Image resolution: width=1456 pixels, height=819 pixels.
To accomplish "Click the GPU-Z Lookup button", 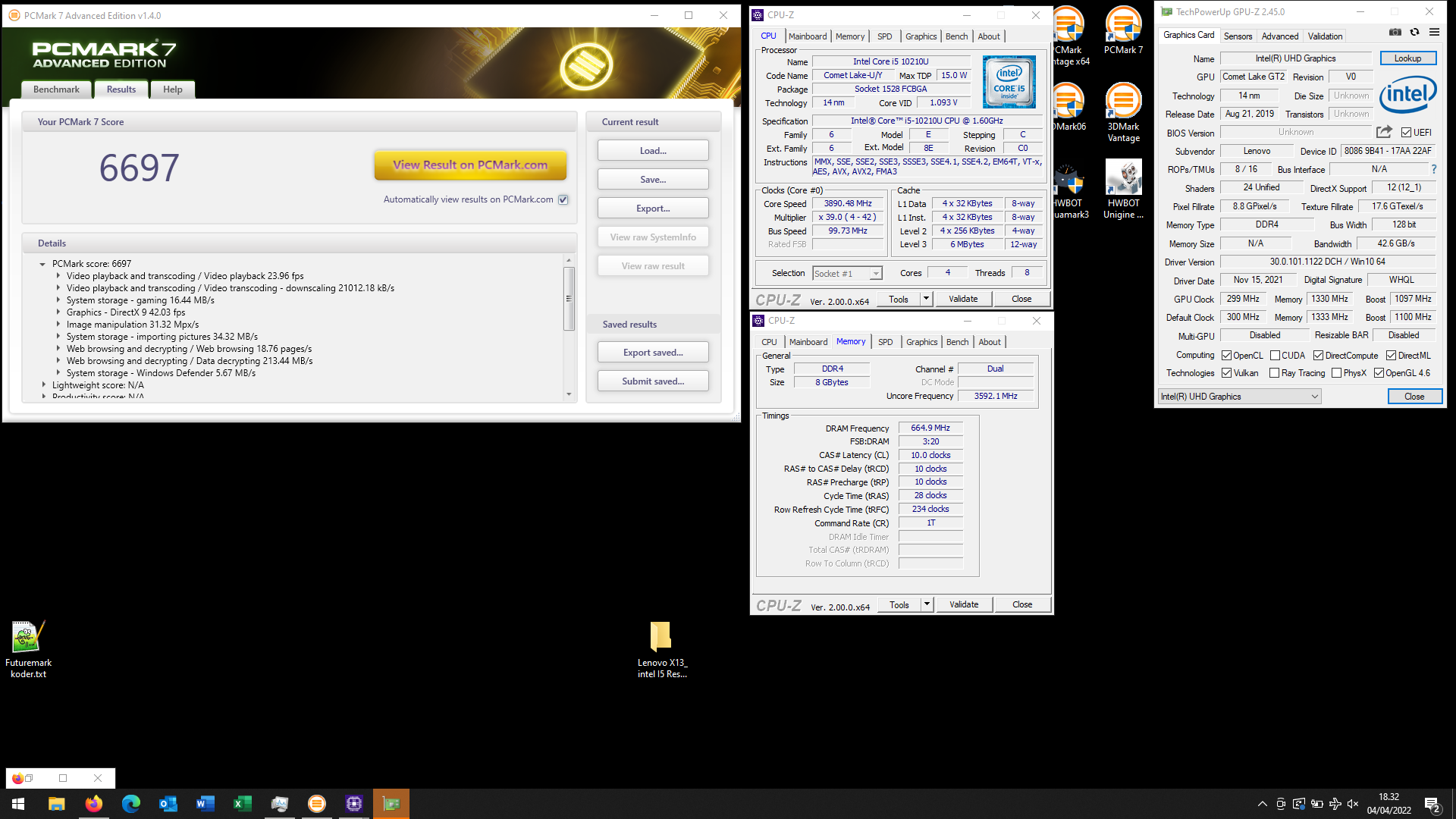I will point(1407,58).
